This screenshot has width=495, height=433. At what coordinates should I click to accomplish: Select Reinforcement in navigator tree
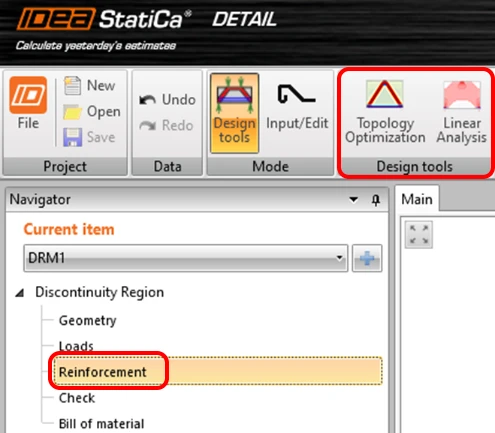coord(217,371)
